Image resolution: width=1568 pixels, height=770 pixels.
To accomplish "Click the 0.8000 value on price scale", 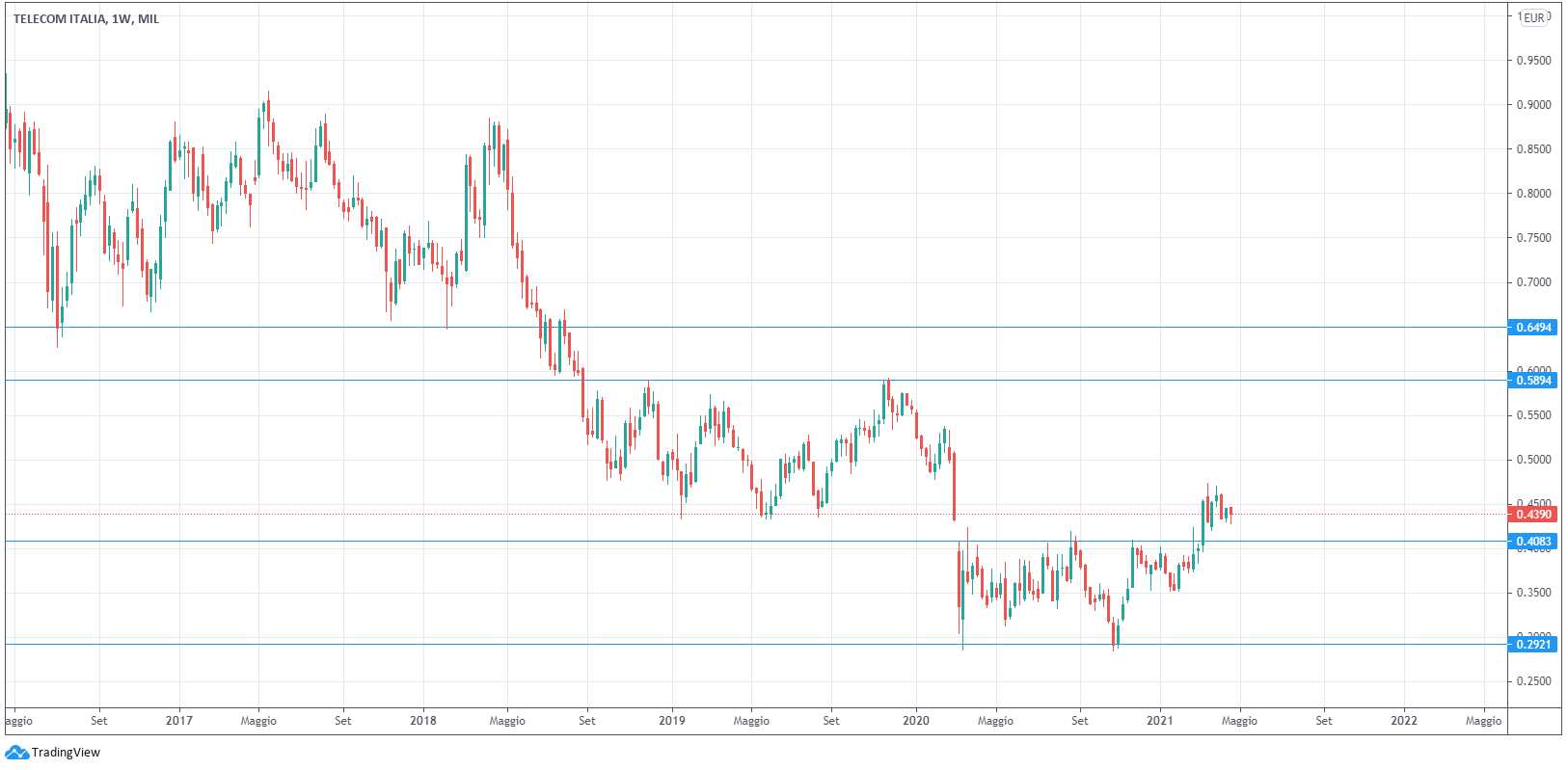I will [x=1533, y=194].
